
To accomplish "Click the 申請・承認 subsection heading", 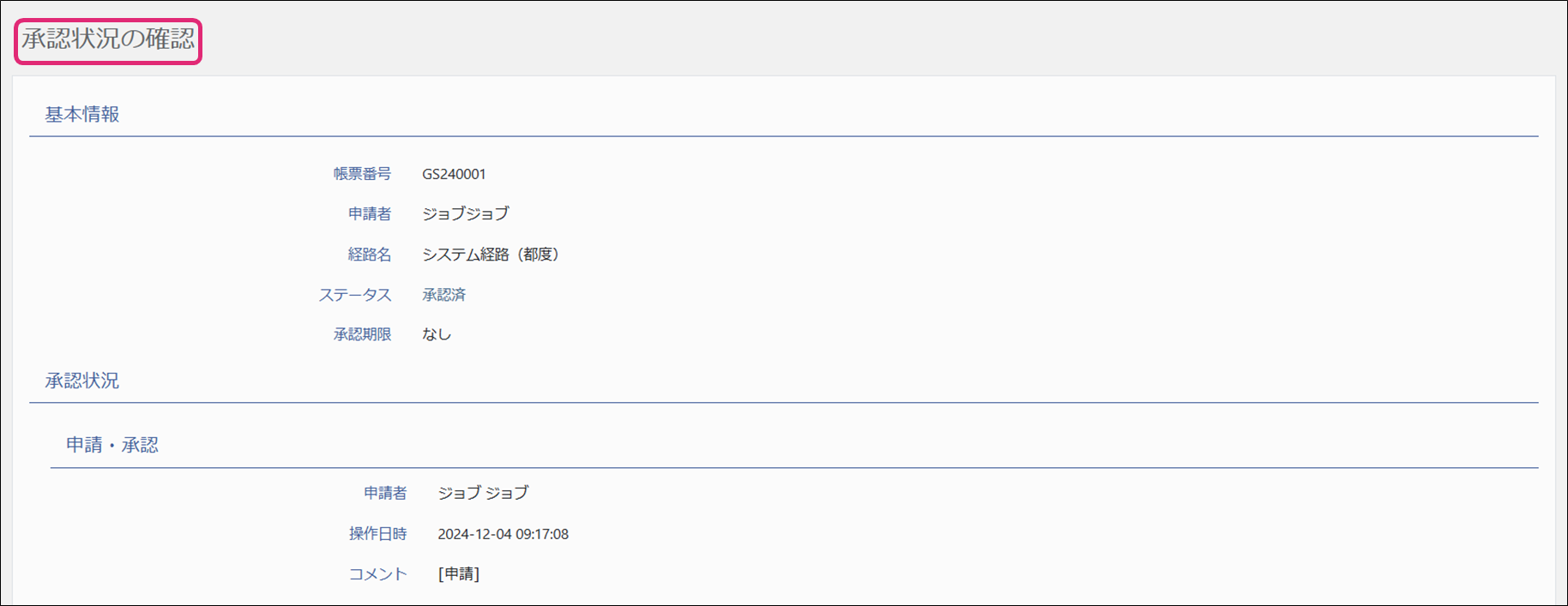I will point(112,446).
